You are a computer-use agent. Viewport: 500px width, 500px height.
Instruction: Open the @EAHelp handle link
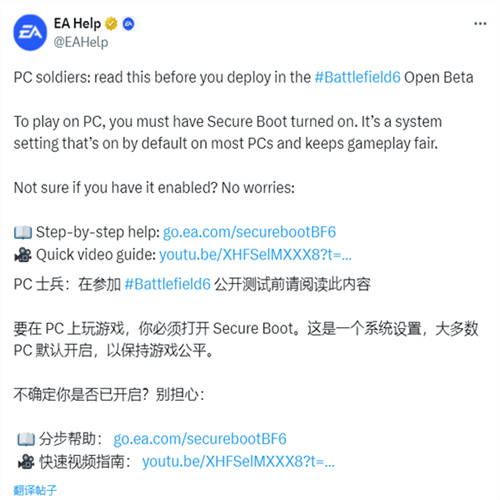tap(81, 42)
